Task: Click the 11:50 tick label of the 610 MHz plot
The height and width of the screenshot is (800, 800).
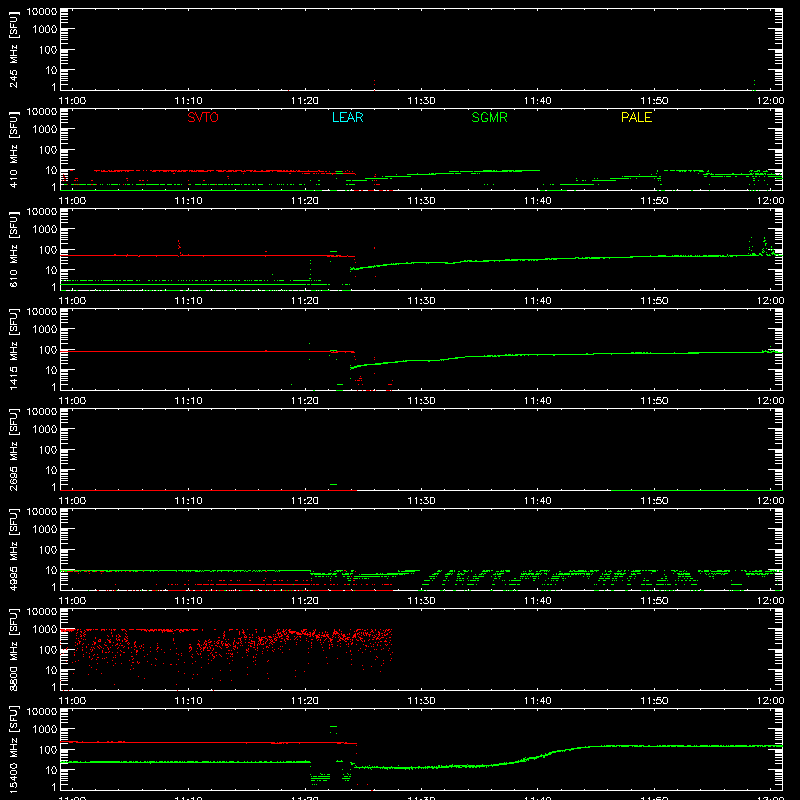Action: point(654,301)
